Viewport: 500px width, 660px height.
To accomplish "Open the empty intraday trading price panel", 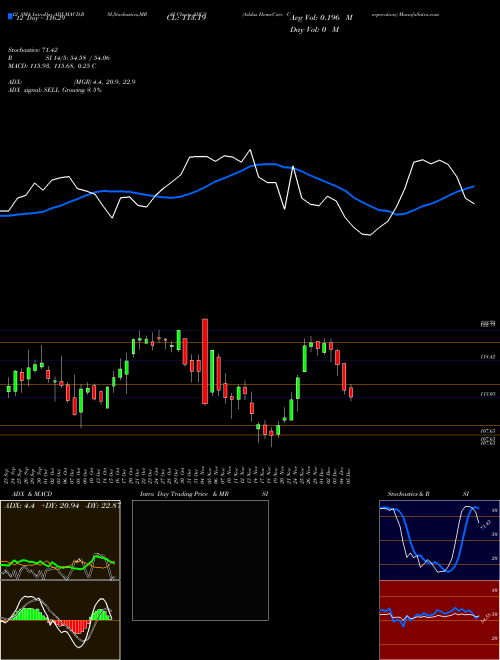I will pyautogui.click(x=200, y=560).
